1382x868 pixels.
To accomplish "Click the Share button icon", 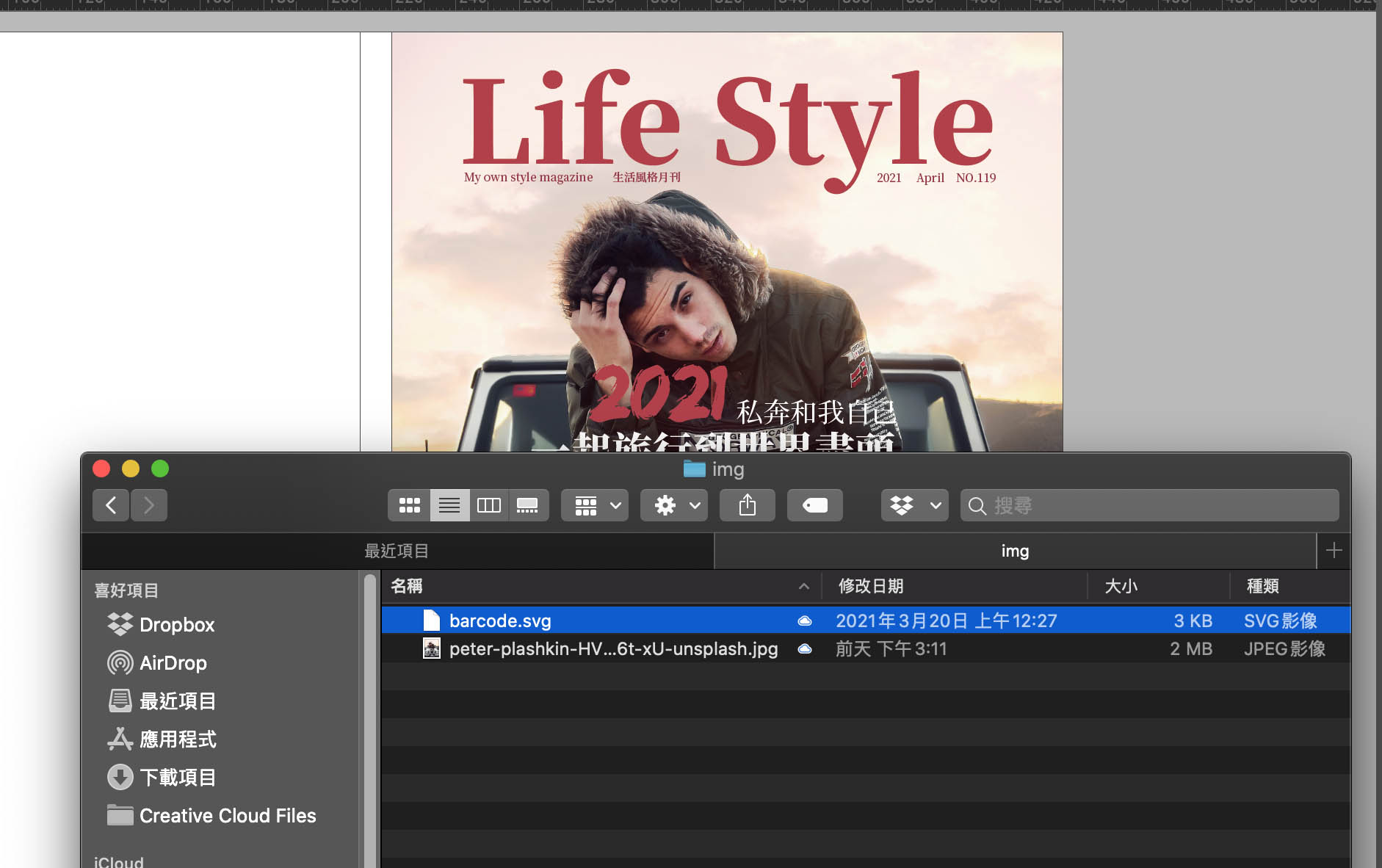I will [748, 505].
